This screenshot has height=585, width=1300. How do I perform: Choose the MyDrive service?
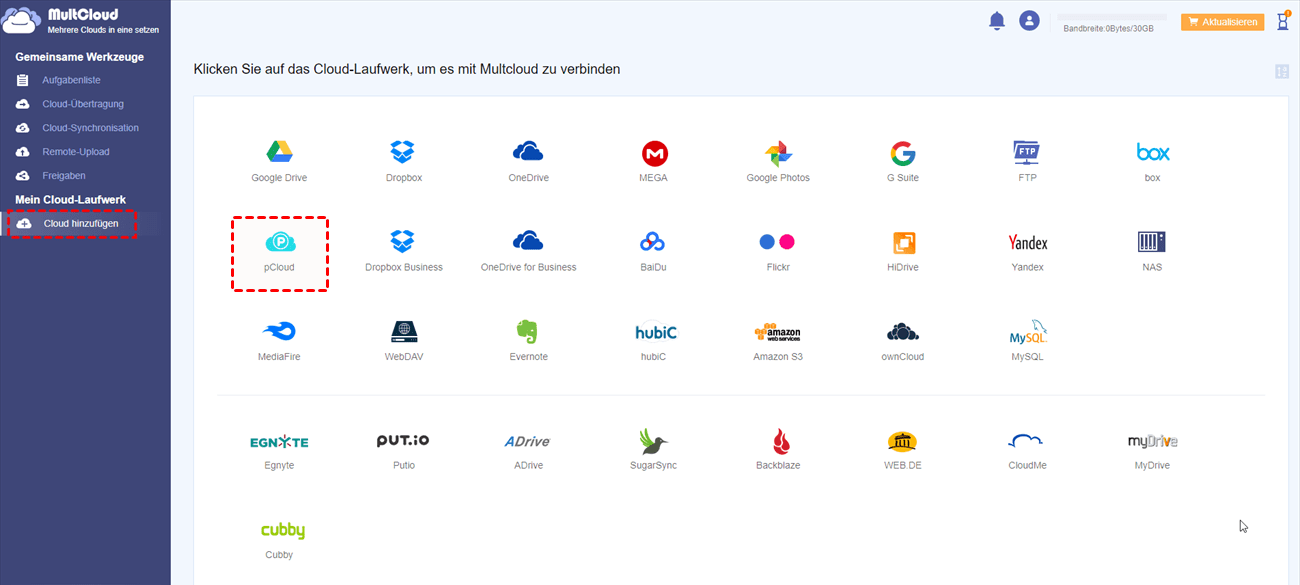(x=1152, y=441)
